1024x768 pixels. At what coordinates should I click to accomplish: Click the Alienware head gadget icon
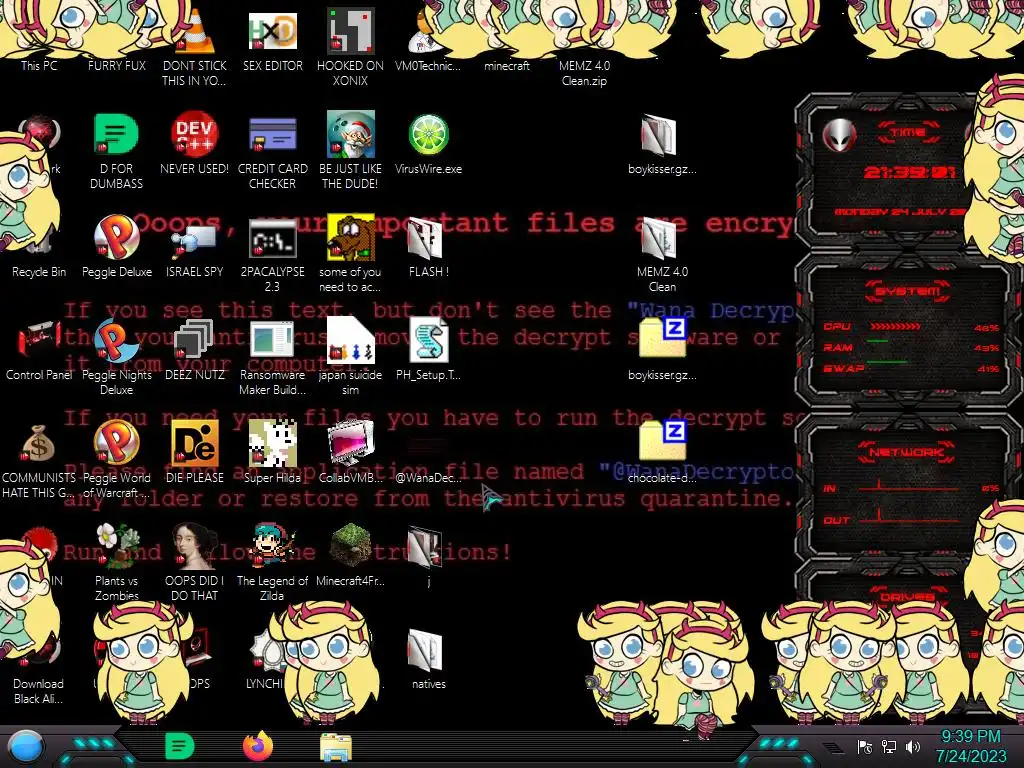click(839, 136)
